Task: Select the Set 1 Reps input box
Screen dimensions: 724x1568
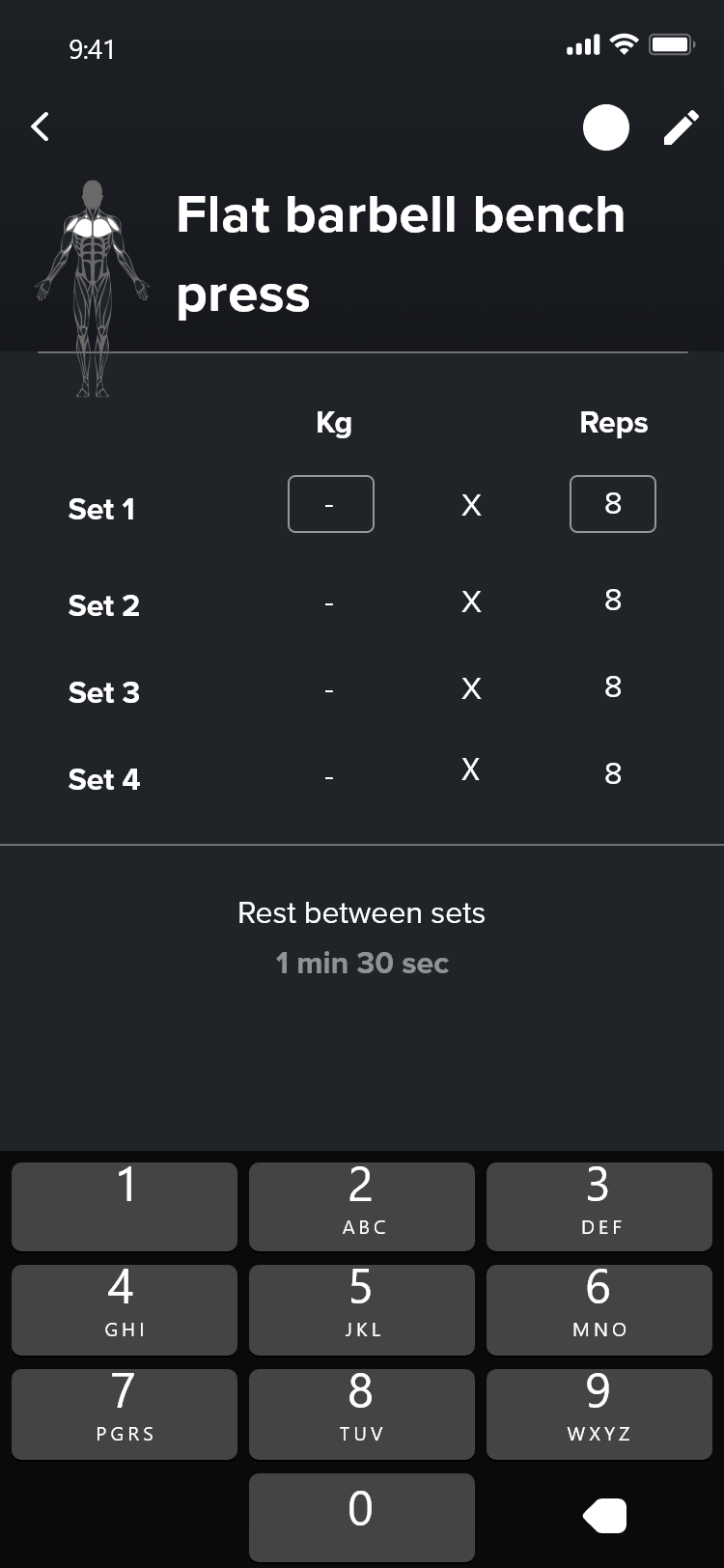Action: (613, 504)
